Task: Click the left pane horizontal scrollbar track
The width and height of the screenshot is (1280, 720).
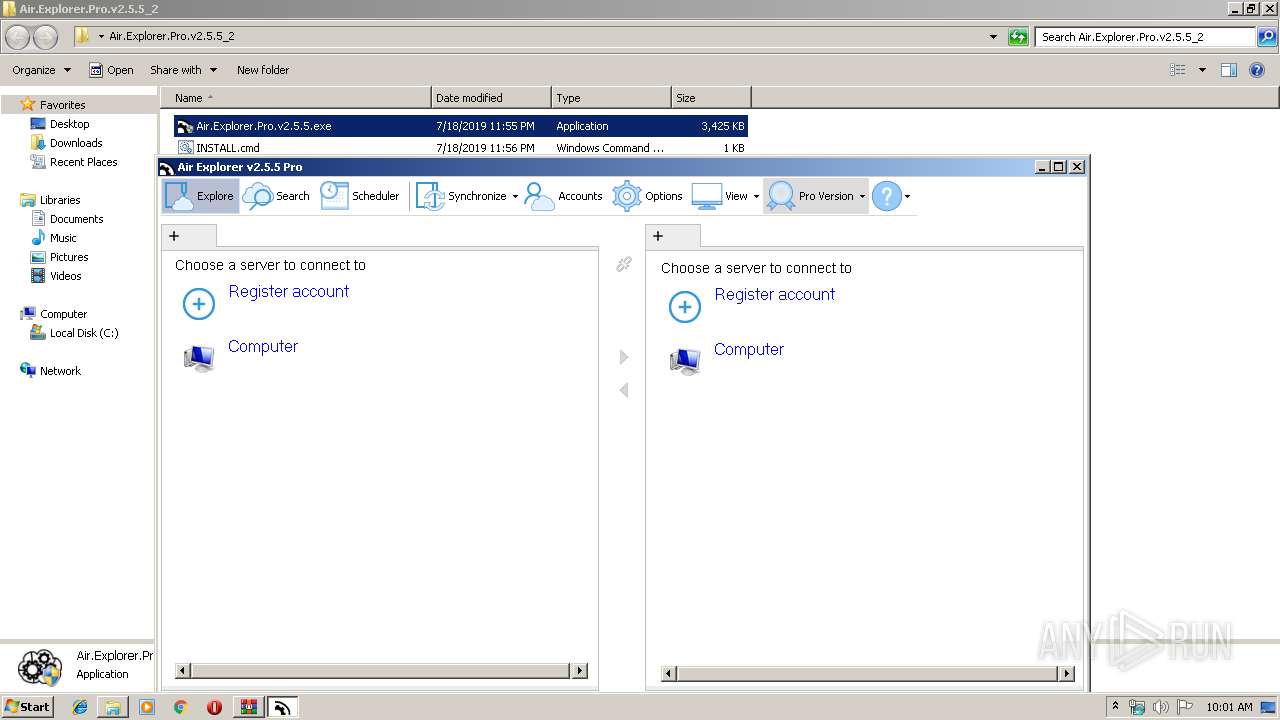Action: point(381,671)
